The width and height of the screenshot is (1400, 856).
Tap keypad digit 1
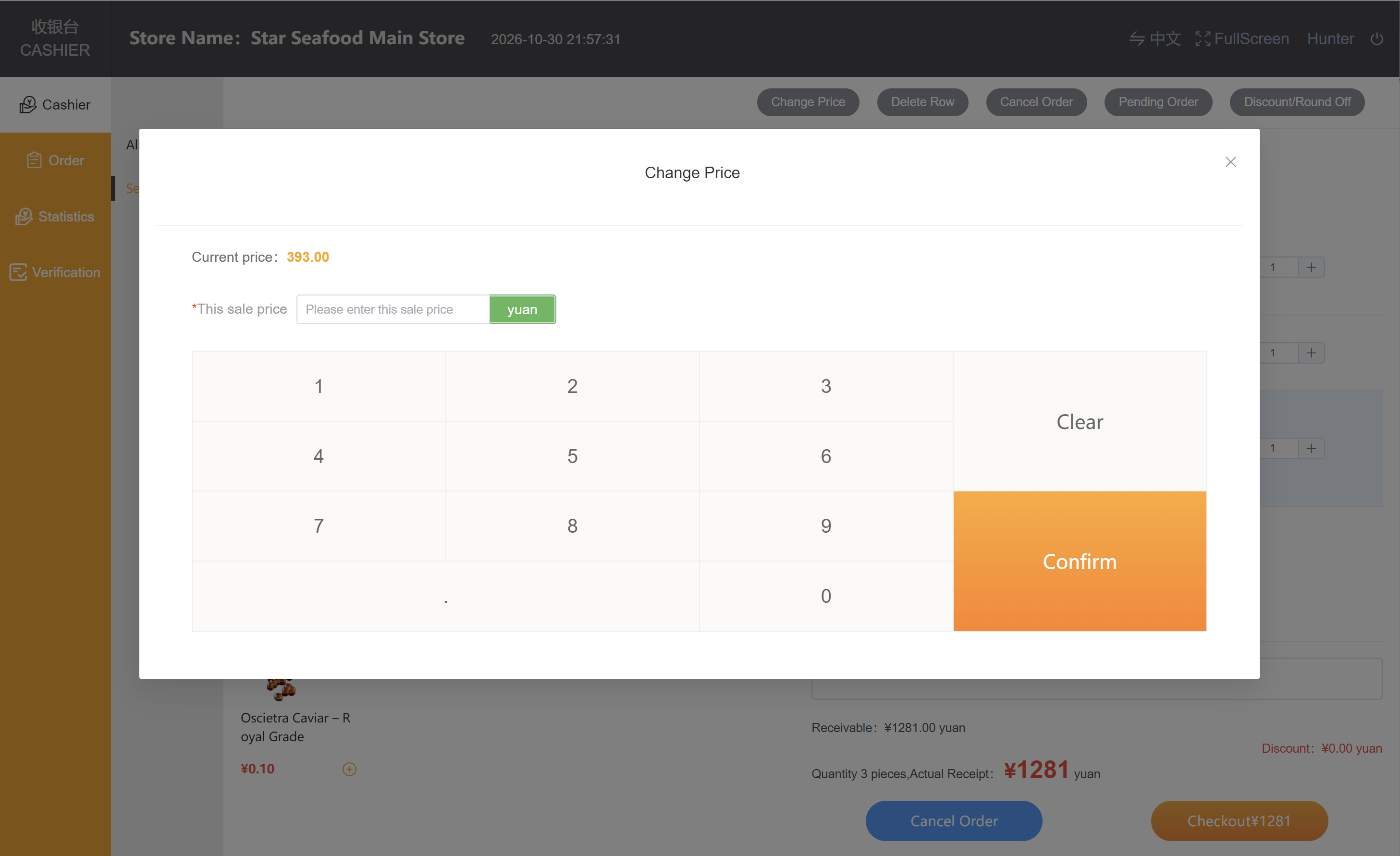pyautogui.click(x=319, y=386)
